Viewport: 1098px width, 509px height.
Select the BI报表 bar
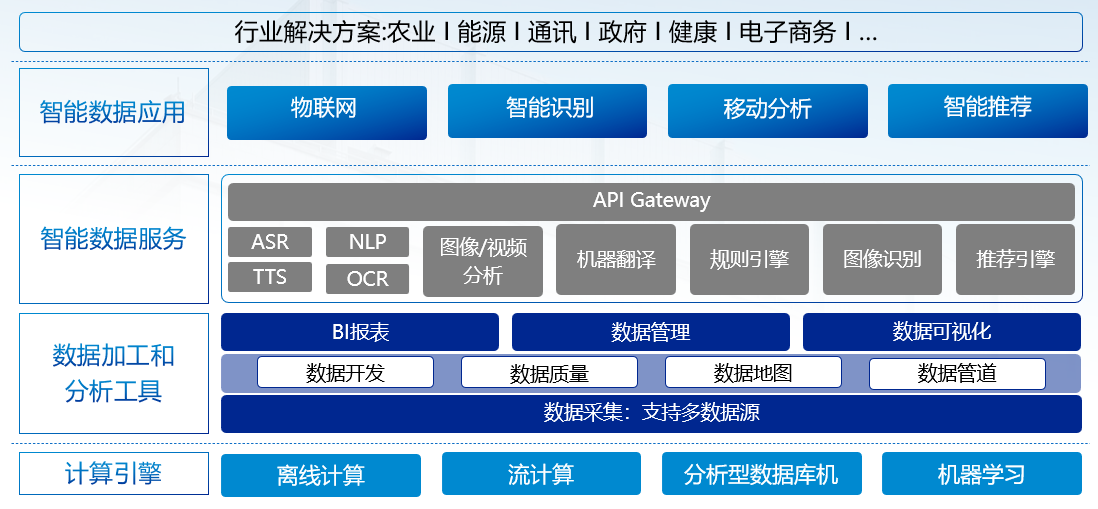pos(360,332)
